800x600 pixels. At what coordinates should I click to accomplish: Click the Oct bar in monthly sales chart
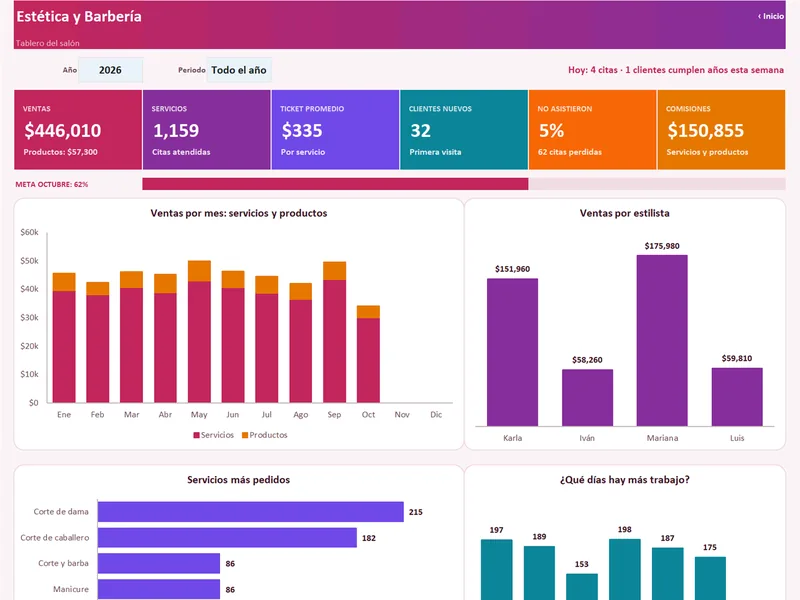pyautogui.click(x=368, y=354)
